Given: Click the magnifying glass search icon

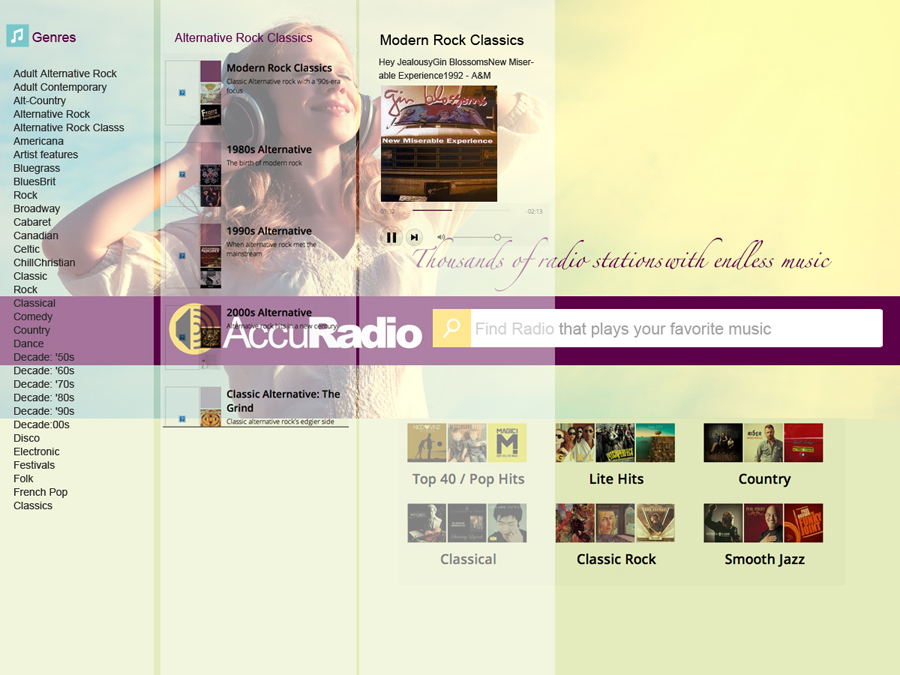Looking at the screenshot, I should tap(451, 328).
